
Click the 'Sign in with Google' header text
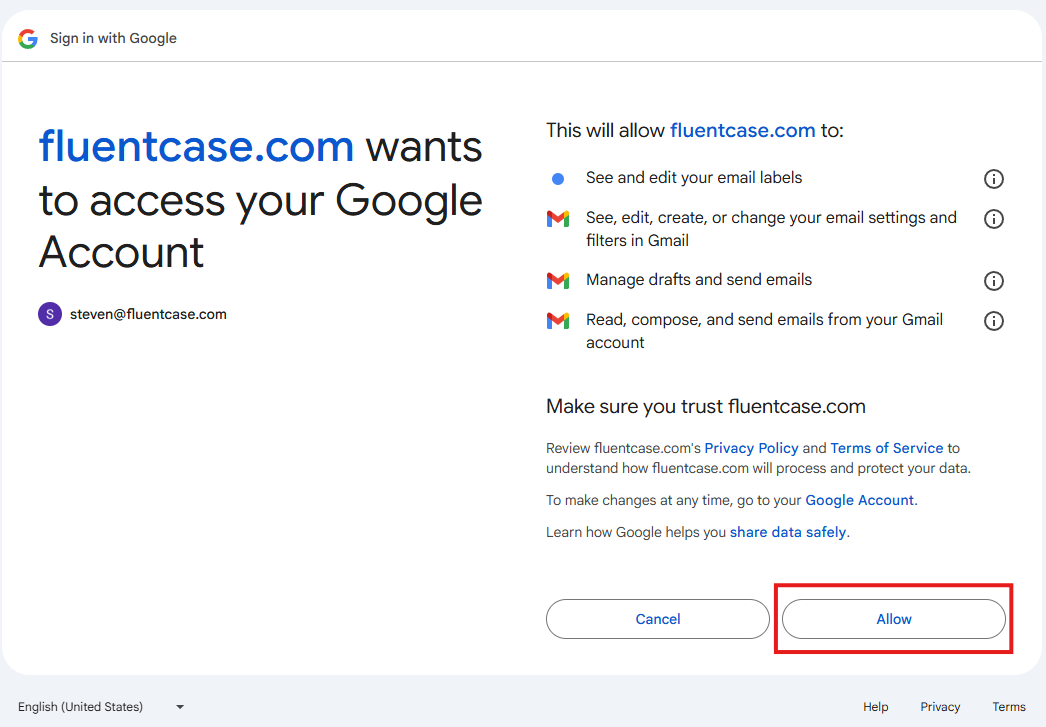113,39
